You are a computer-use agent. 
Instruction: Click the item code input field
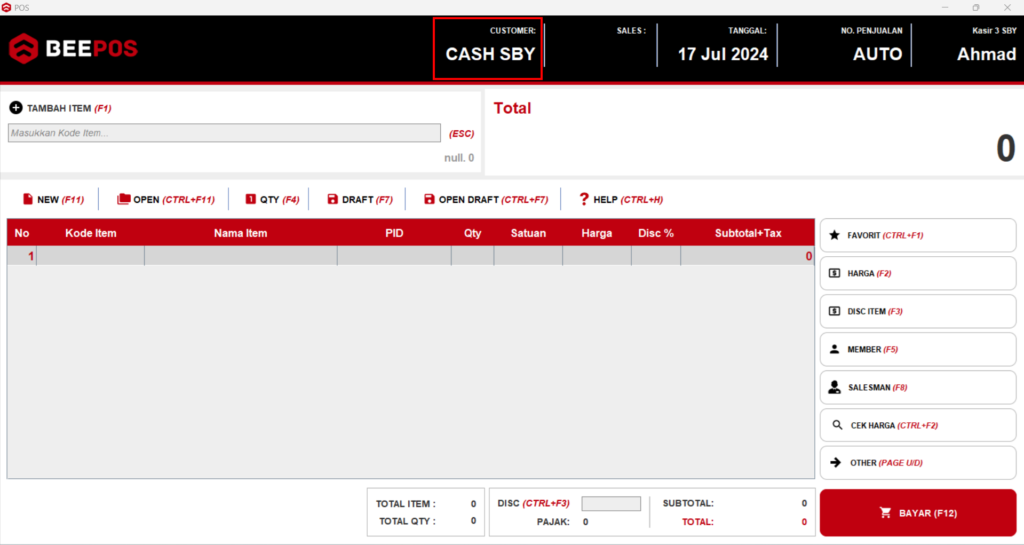[224, 133]
